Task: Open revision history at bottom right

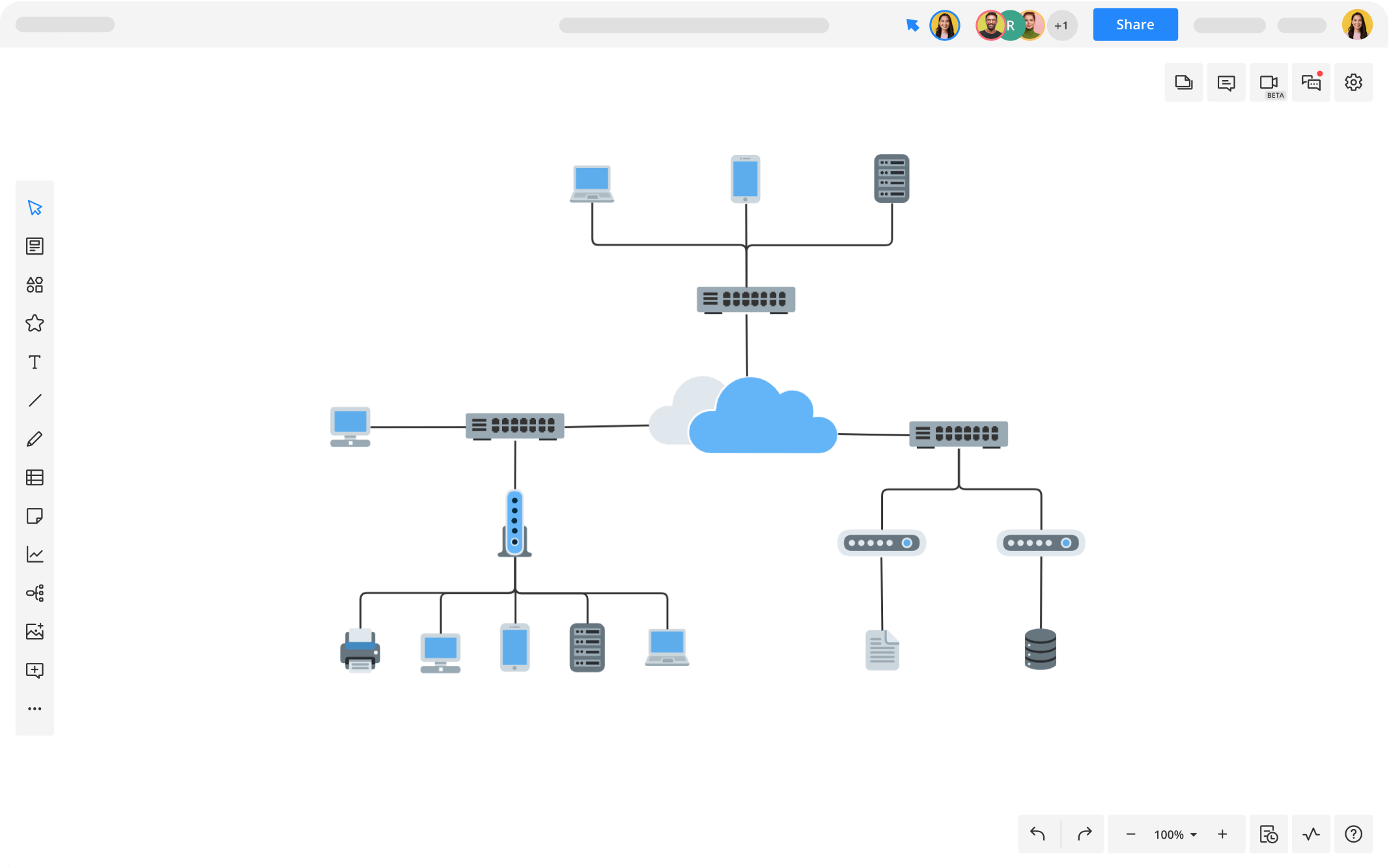Action: tap(1269, 834)
